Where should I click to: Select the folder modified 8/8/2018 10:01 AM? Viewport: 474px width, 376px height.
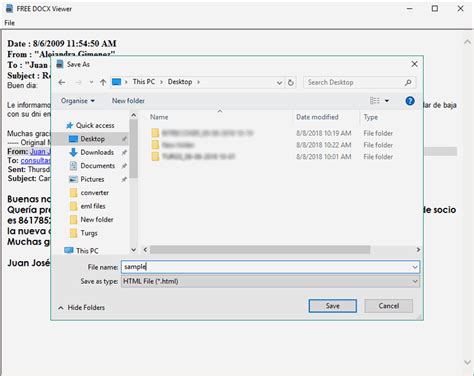click(x=198, y=156)
